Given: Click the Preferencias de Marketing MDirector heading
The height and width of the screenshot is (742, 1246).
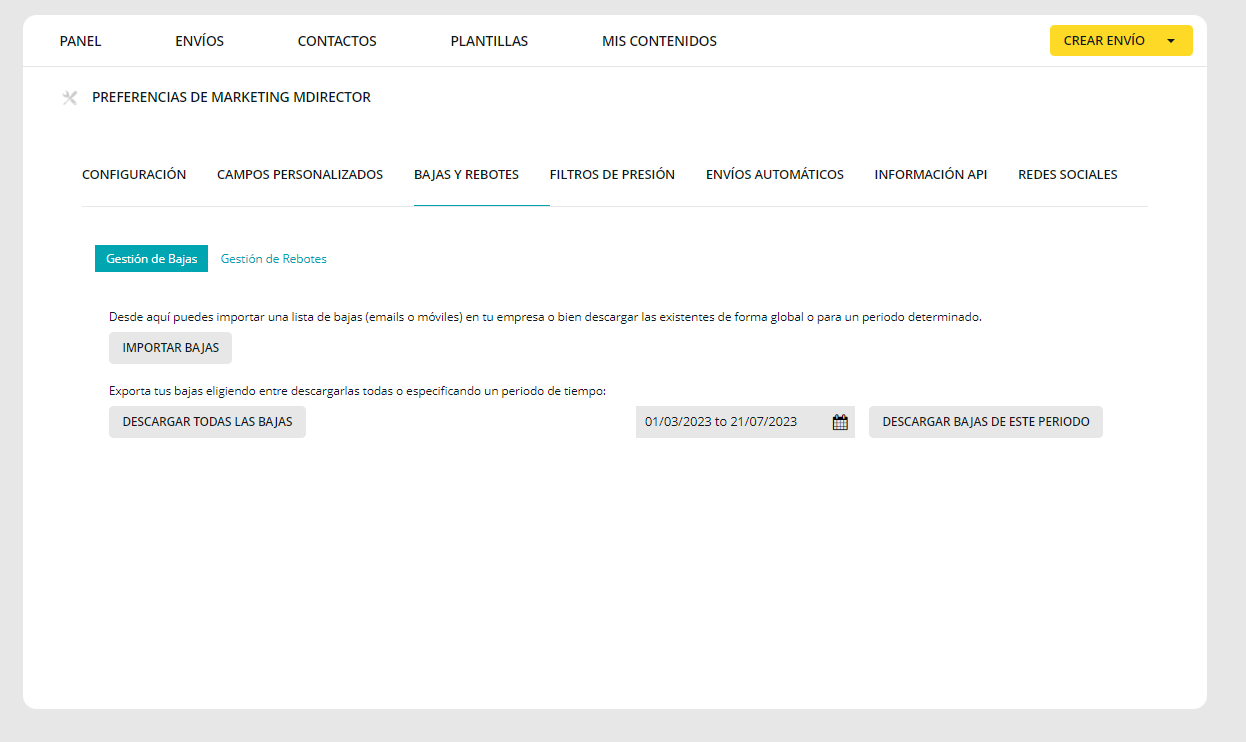Looking at the screenshot, I should point(231,97).
